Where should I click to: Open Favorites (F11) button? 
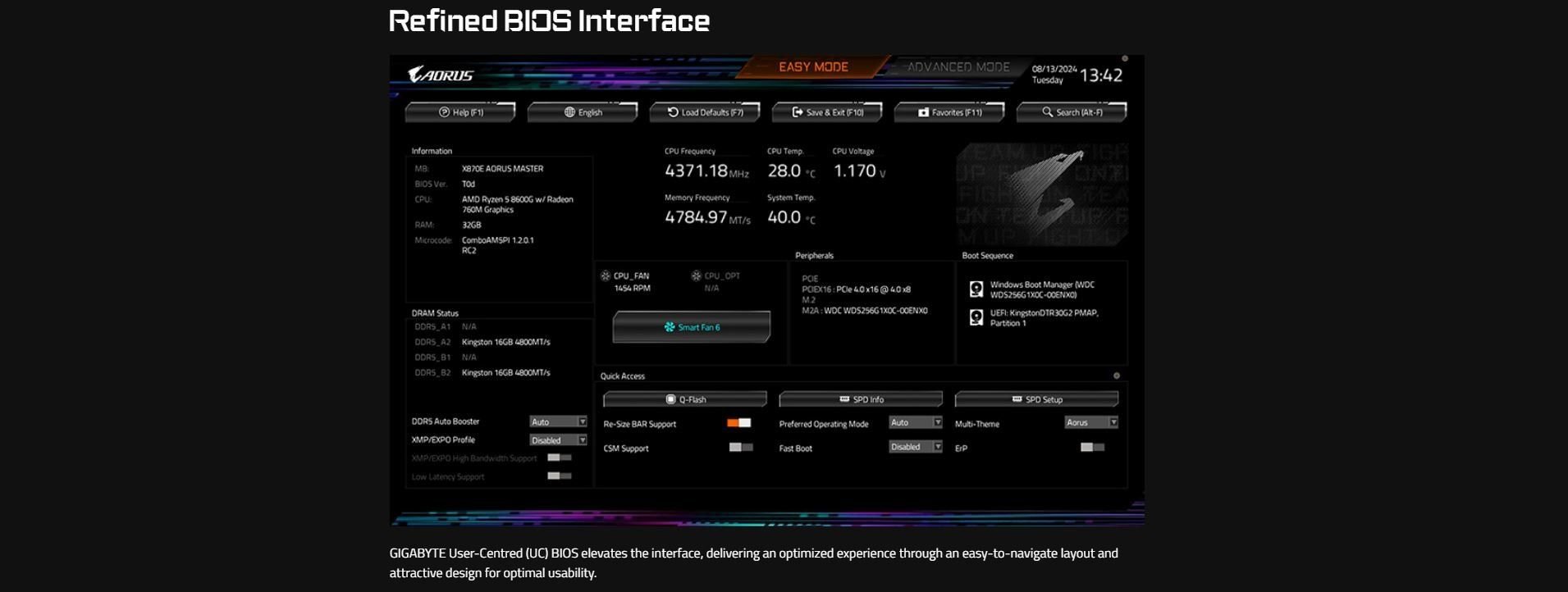[949, 112]
